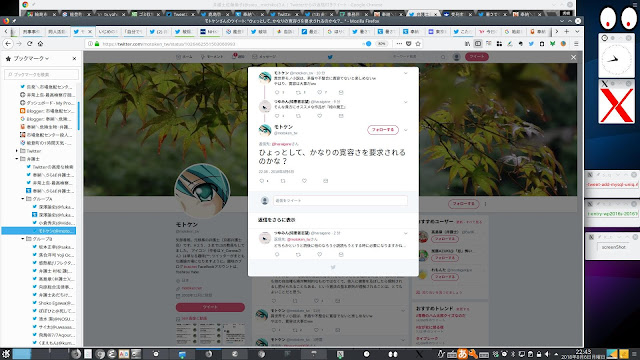640x360 pixels.
Task: Close the active Twitter tab
Action: click(x=90, y=31)
